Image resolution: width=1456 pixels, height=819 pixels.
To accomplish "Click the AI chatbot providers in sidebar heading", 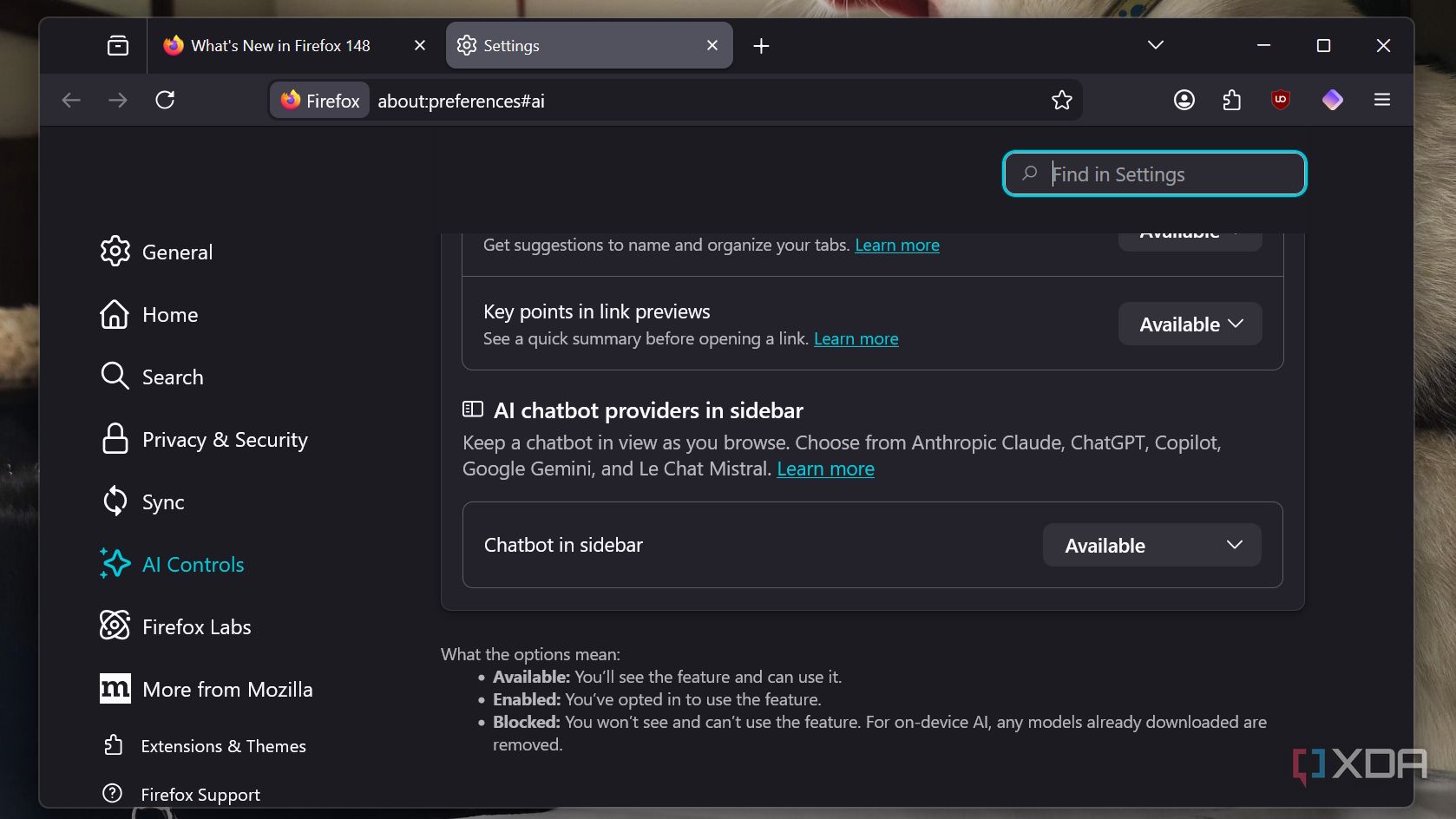I will coord(648,410).
